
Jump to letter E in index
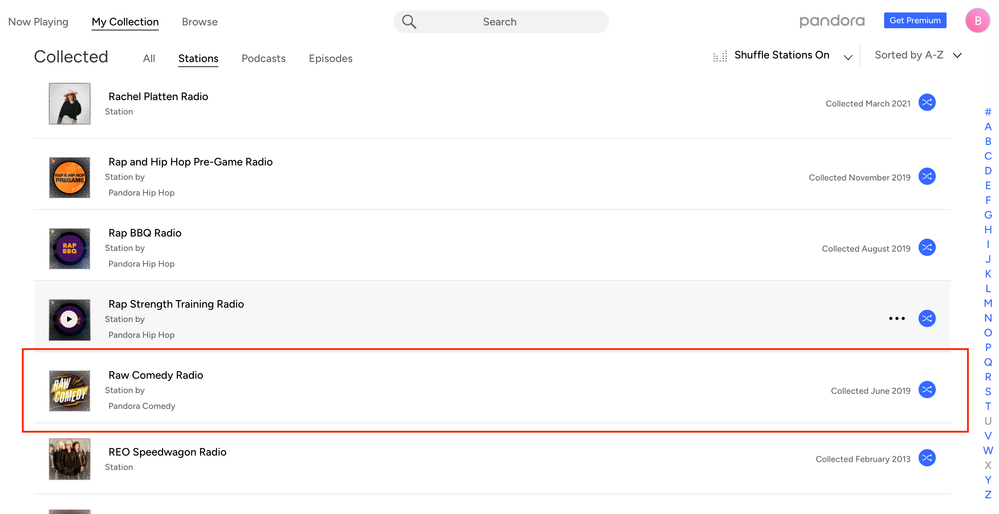coord(988,185)
